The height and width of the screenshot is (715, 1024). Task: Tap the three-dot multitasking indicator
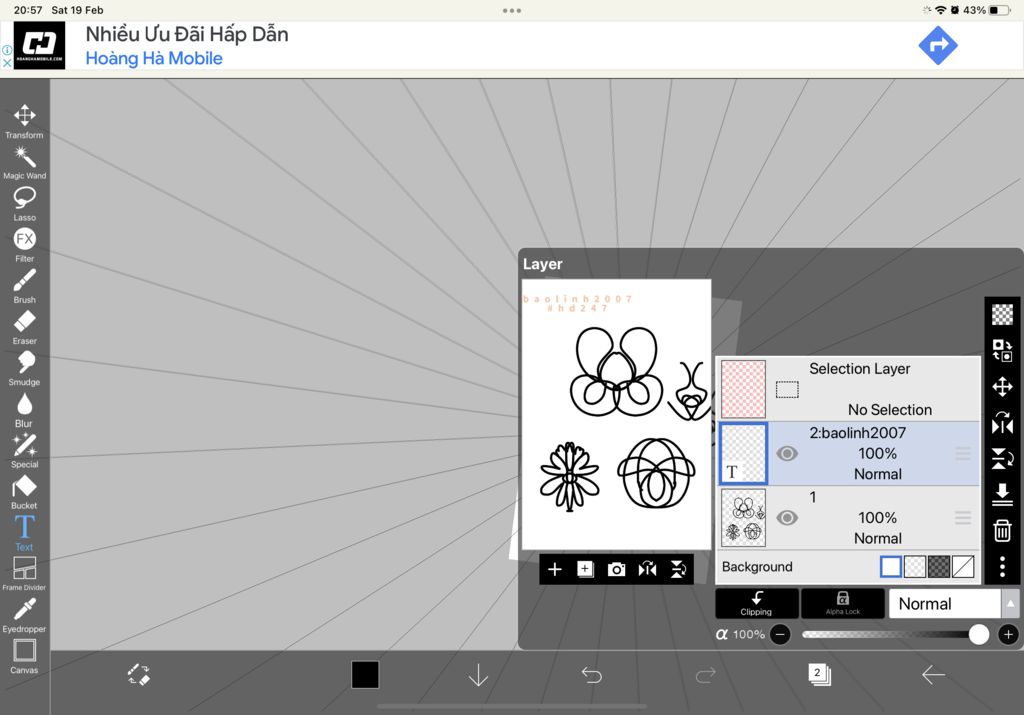click(x=512, y=10)
